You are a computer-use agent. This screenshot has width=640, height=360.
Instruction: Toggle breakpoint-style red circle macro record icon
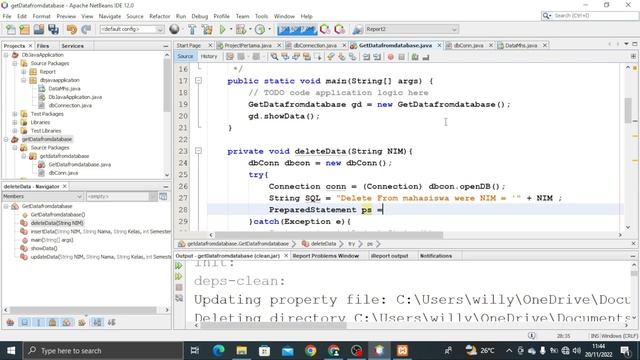point(391,57)
